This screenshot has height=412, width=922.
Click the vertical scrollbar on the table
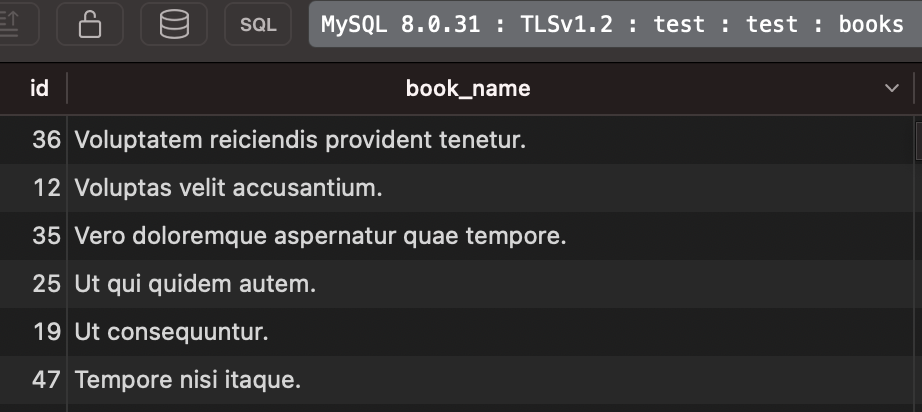pos(918,264)
